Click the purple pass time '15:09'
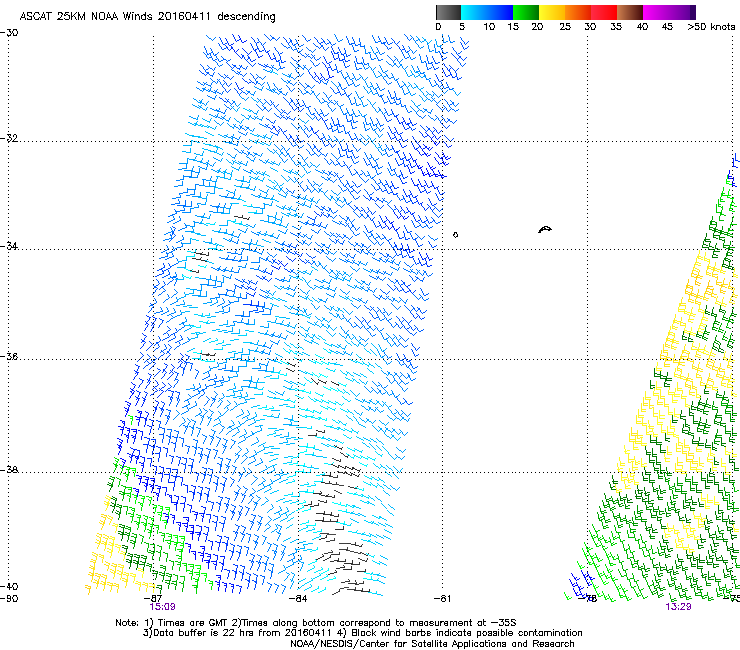 (x=162, y=607)
